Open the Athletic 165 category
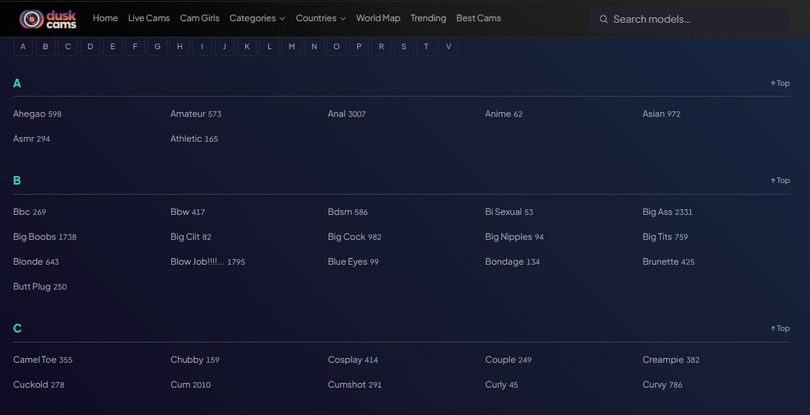 [194, 139]
